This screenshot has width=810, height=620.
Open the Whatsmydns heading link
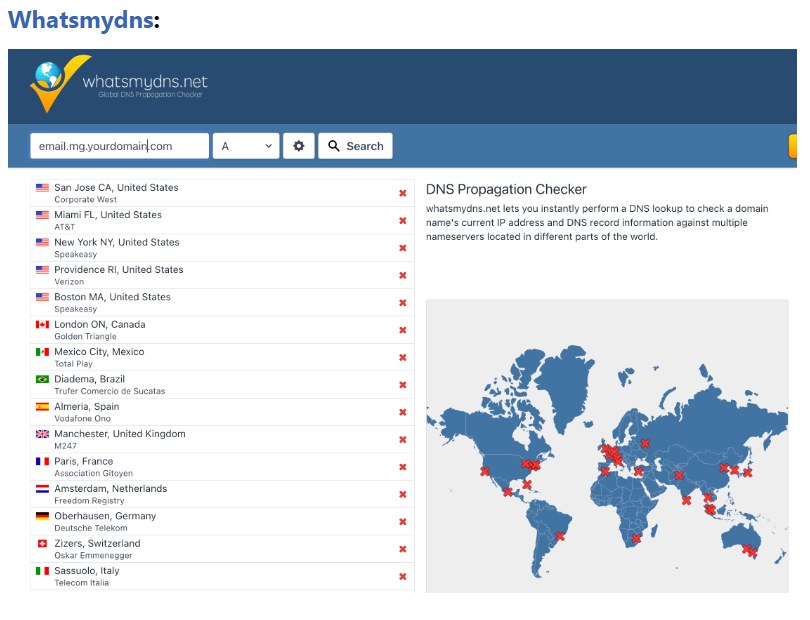tap(81, 19)
